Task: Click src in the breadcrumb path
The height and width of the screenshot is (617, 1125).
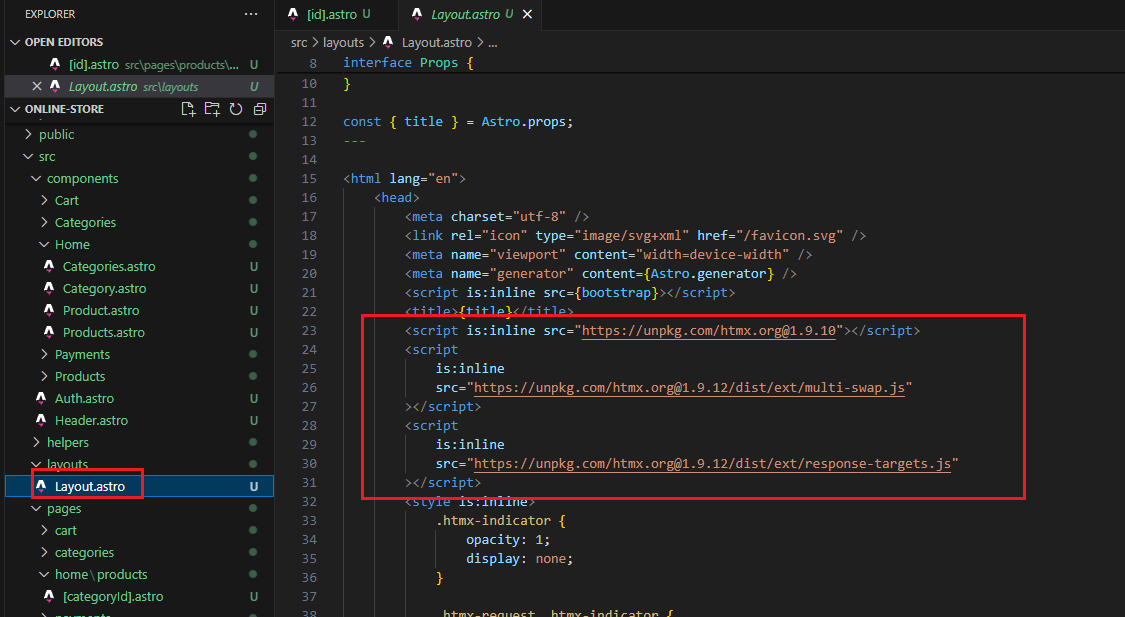Action: [299, 43]
